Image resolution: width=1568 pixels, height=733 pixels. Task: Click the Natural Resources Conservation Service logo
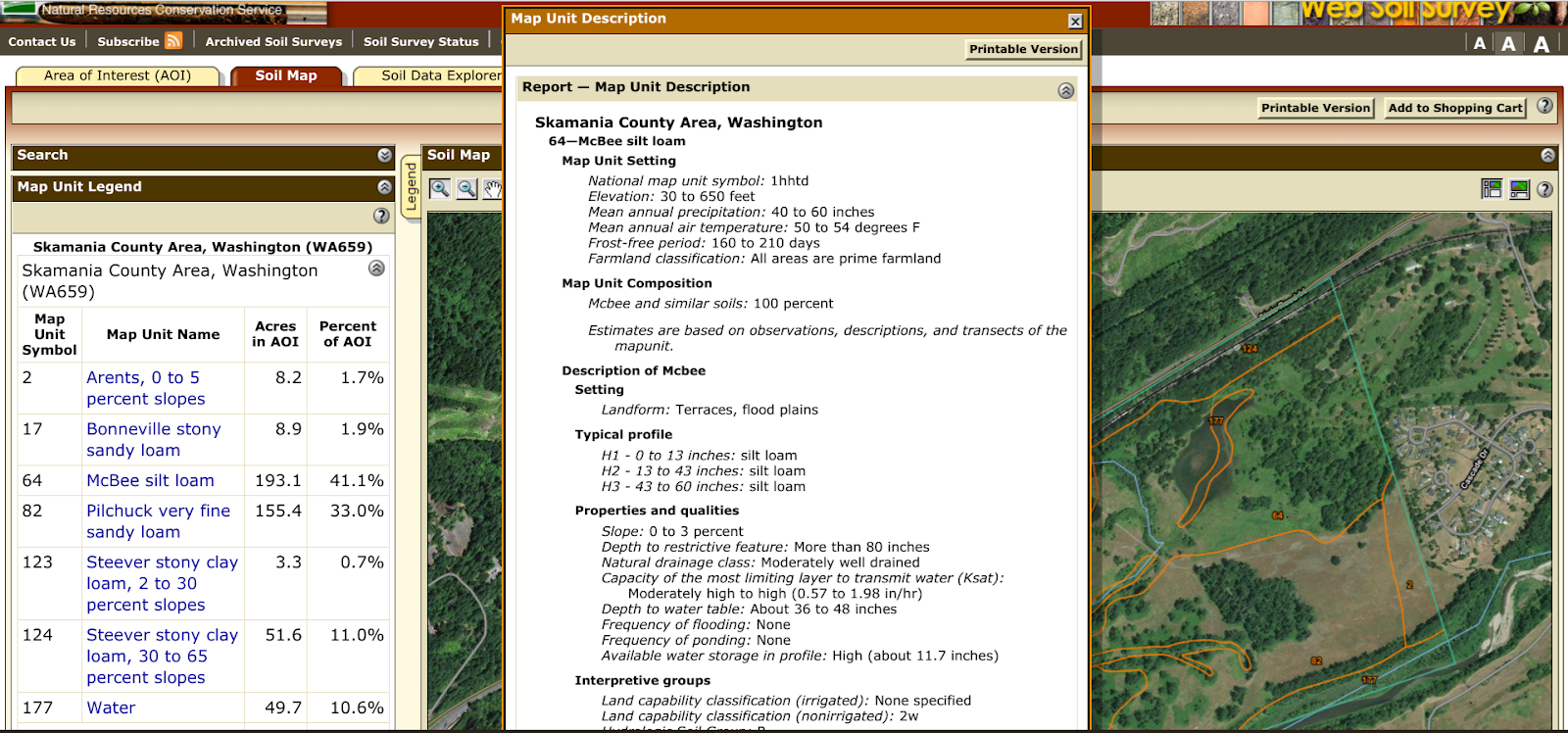[162, 11]
